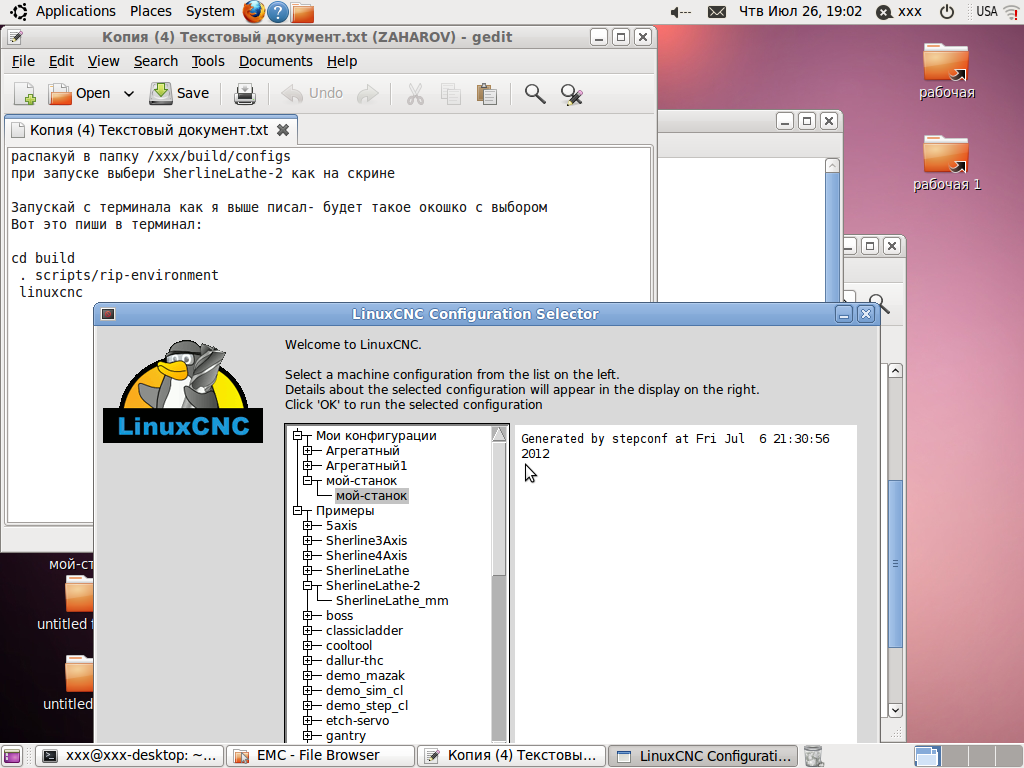Switch to xxx@xxx-desktop terminal in taskbar

pyautogui.click(x=129, y=756)
